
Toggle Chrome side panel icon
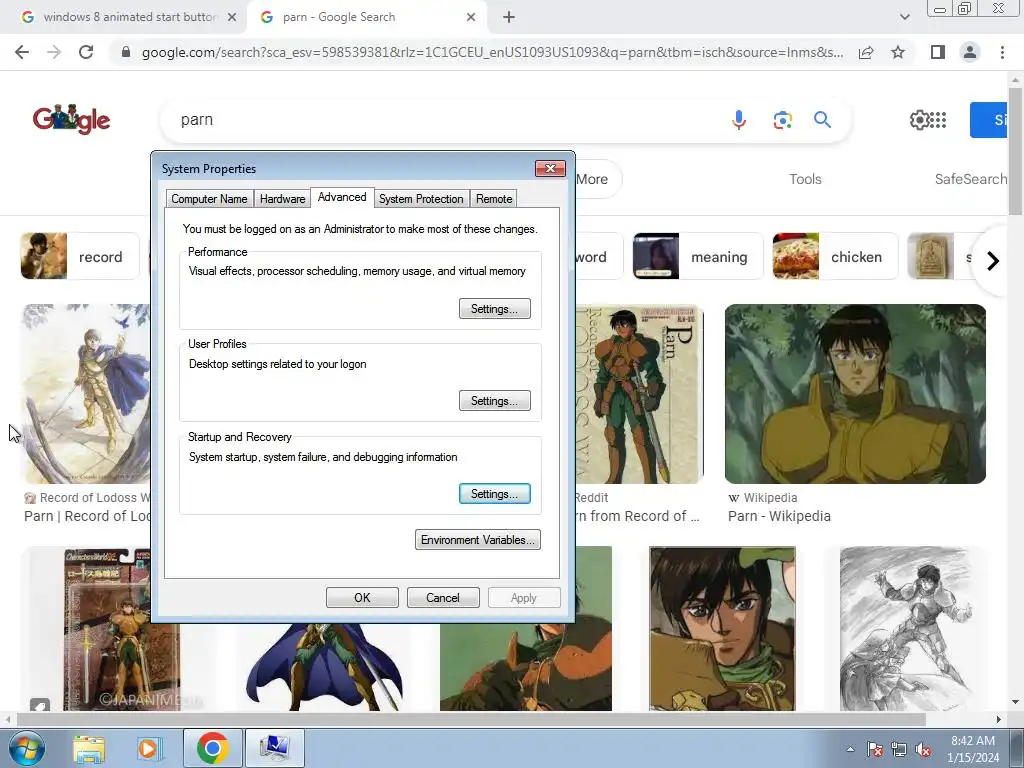[938, 52]
